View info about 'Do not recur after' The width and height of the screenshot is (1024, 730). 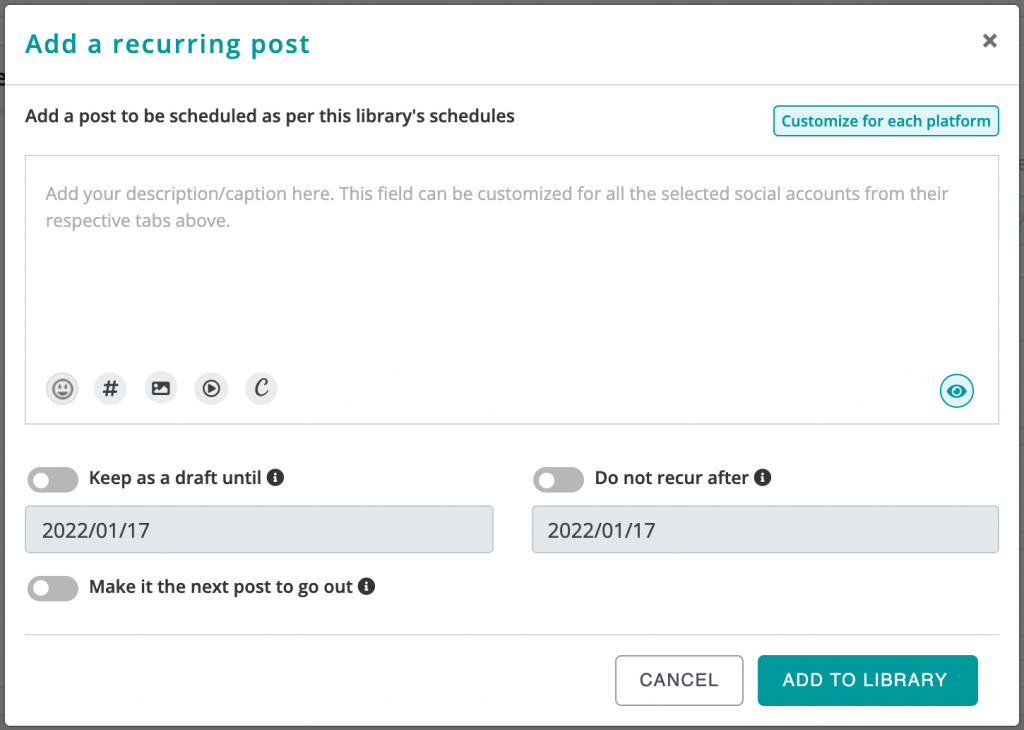[x=763, y=478]
